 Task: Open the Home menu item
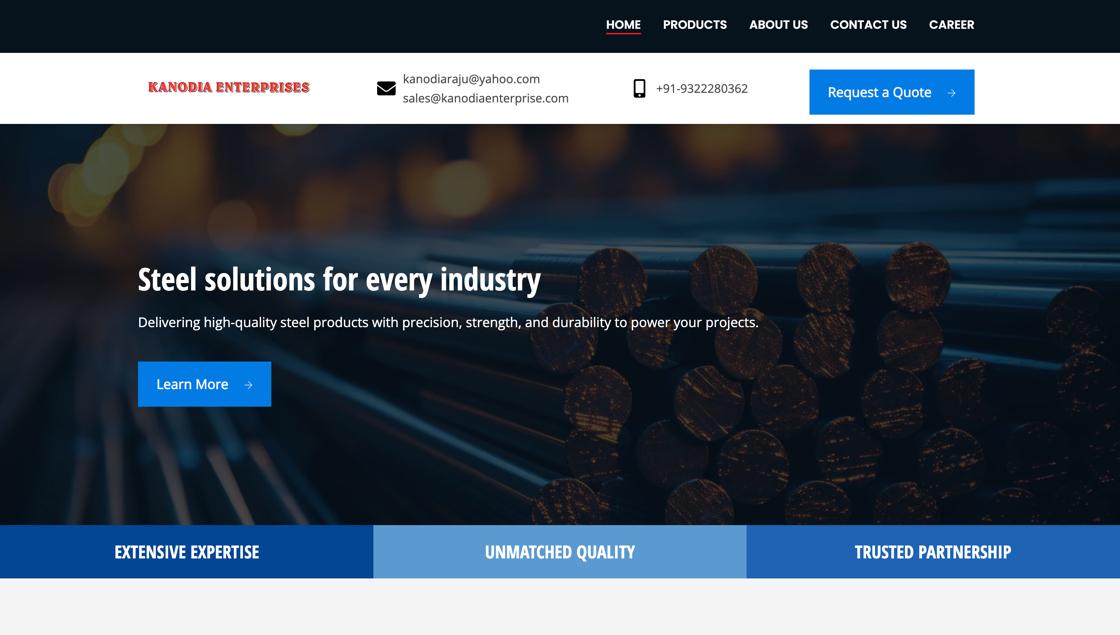623,25
